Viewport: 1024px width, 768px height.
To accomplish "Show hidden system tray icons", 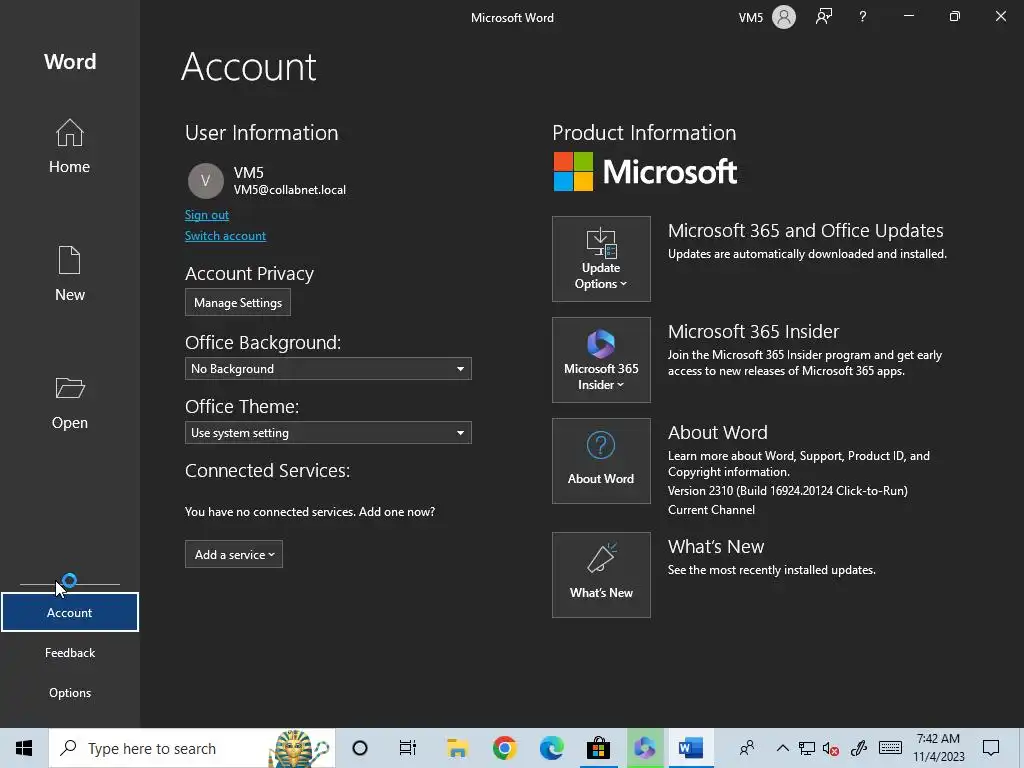I will pos(782,748).
